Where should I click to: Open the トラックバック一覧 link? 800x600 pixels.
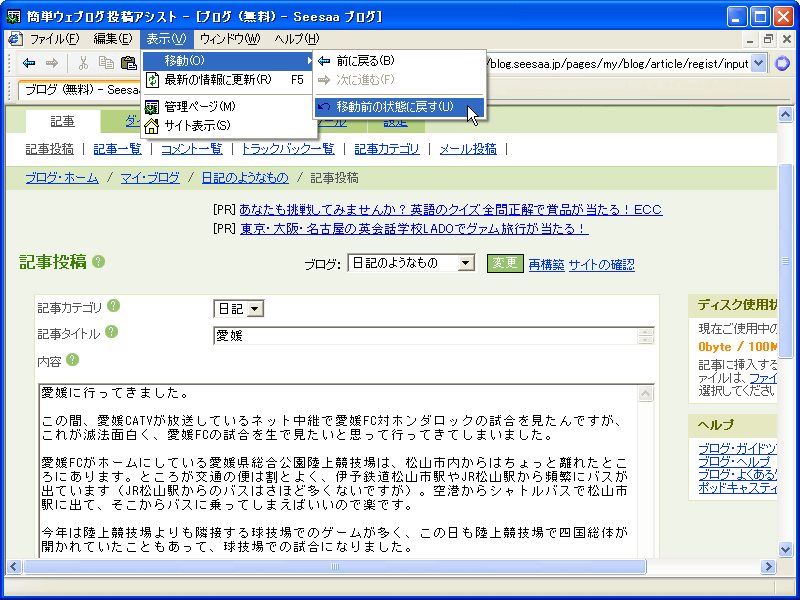tap(288, 149)
